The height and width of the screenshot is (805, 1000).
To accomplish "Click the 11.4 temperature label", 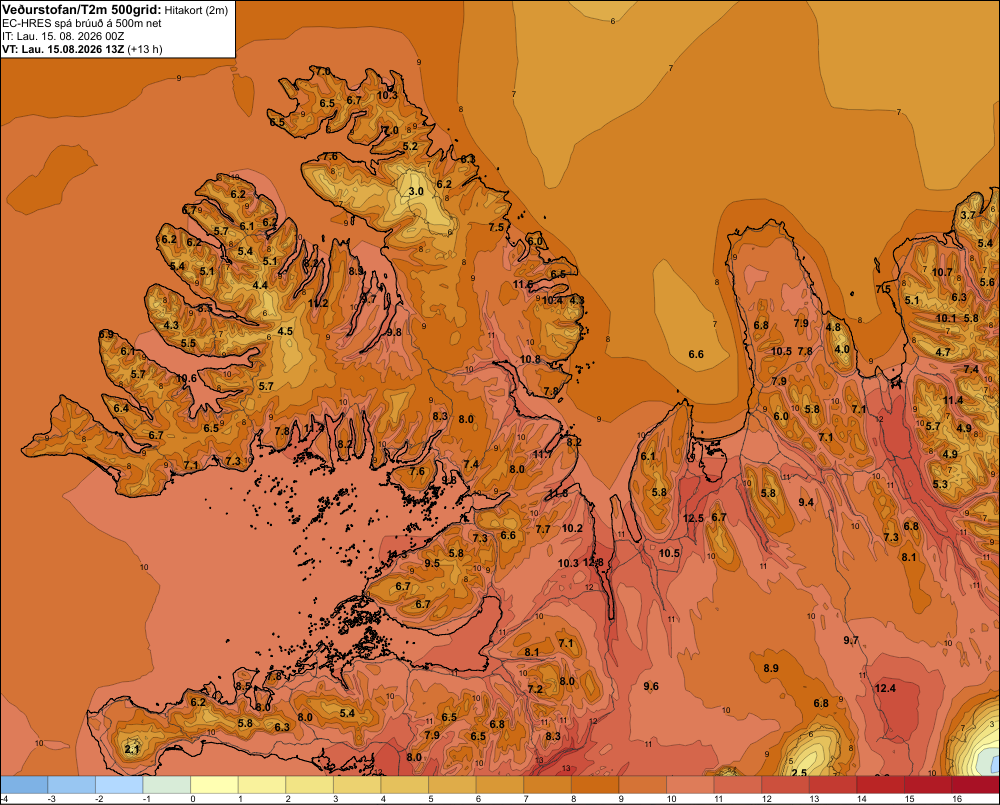I will tap(953, 400).
